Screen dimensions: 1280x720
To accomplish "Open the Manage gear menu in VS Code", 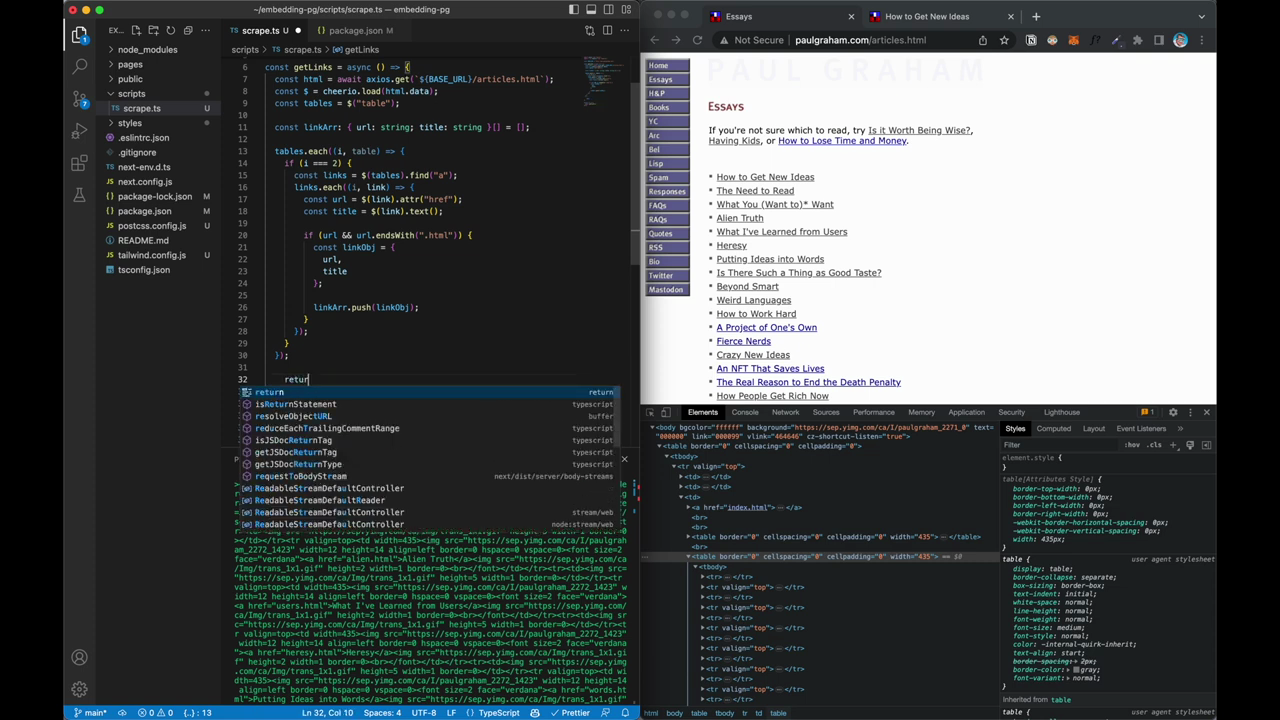I will (x=80, y=689).
